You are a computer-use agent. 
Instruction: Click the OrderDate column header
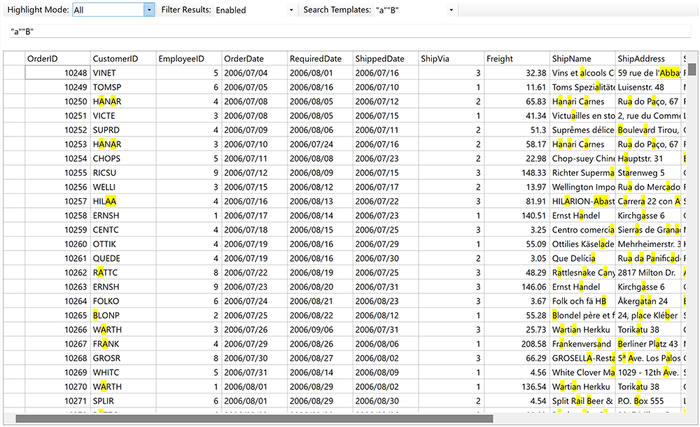click(254, 58)
